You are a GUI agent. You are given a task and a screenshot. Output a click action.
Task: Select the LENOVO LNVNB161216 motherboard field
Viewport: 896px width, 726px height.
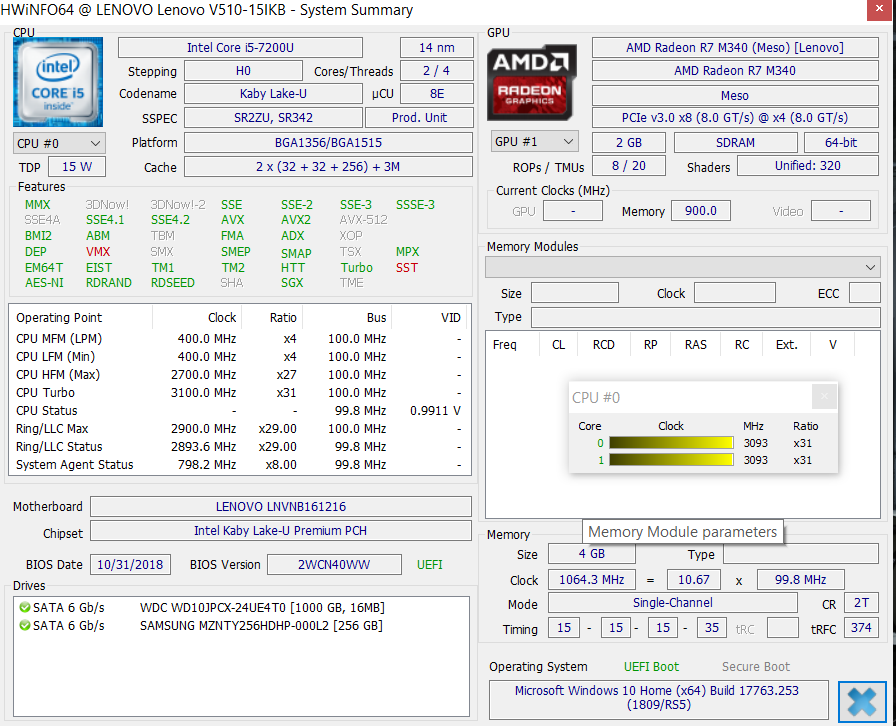[x=281, y=506]
